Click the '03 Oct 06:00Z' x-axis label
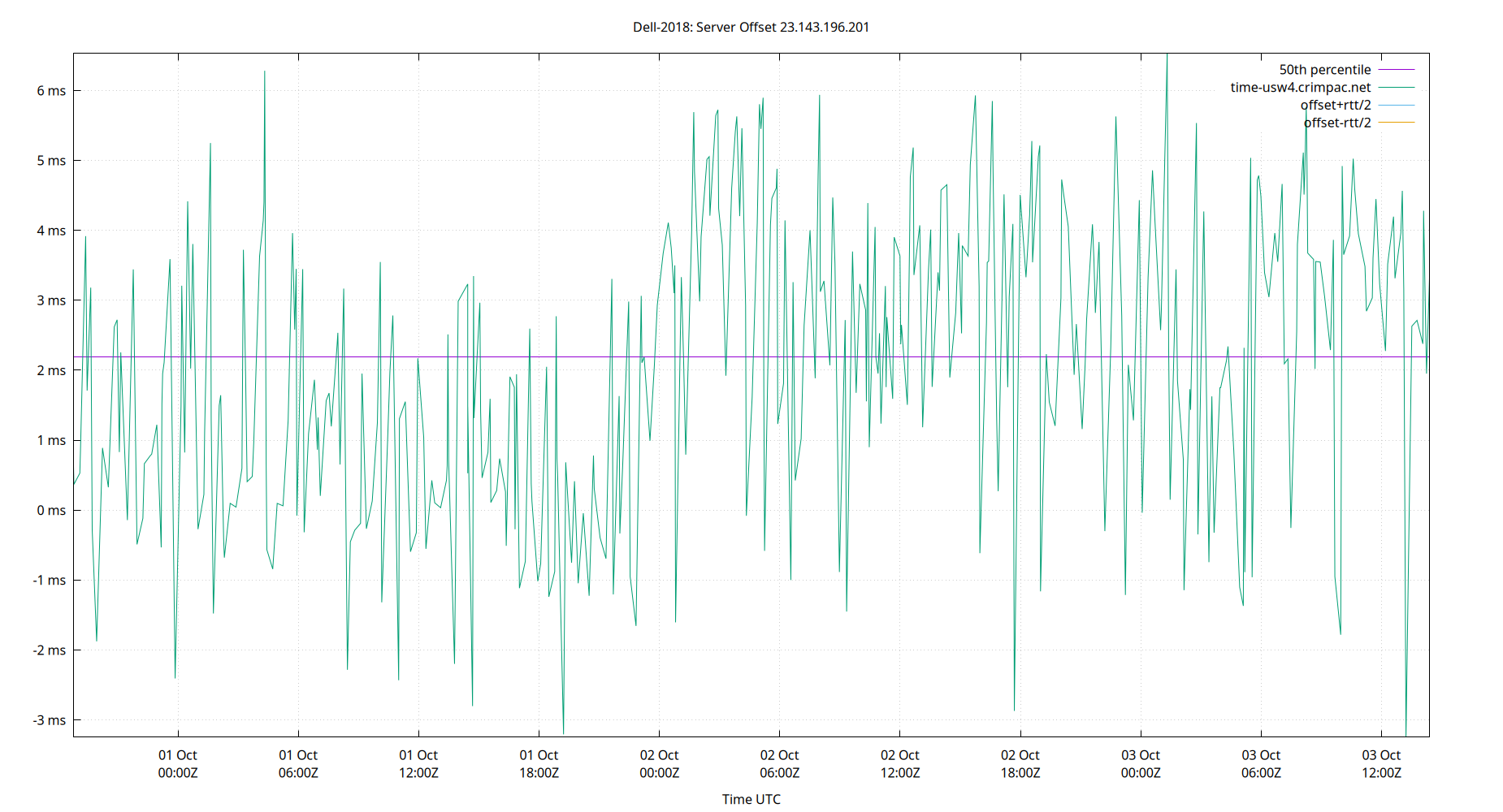Screen dimensions: 1503x812 pos(1261,764)
